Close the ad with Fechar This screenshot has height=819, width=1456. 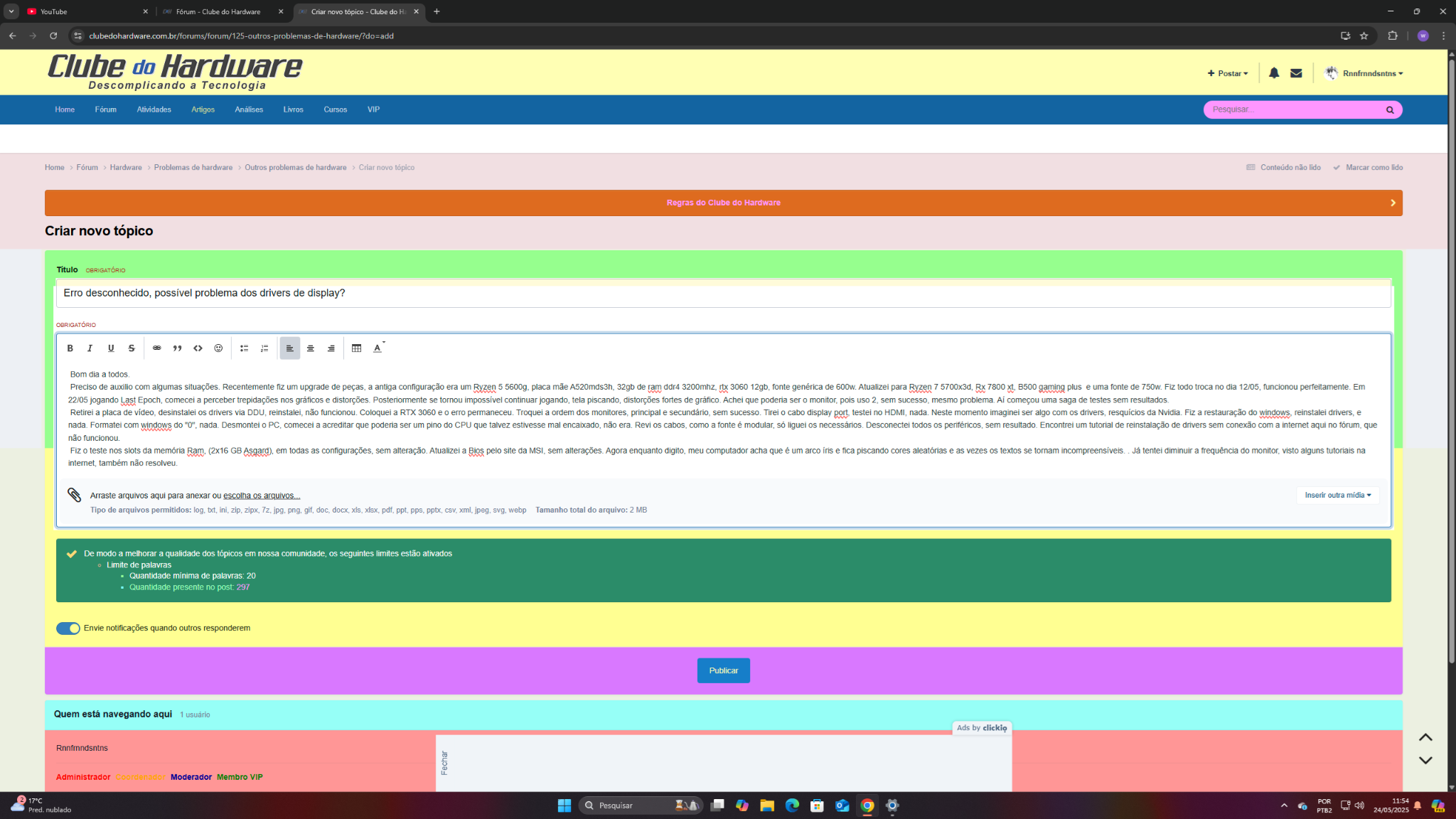pos(444,763)
